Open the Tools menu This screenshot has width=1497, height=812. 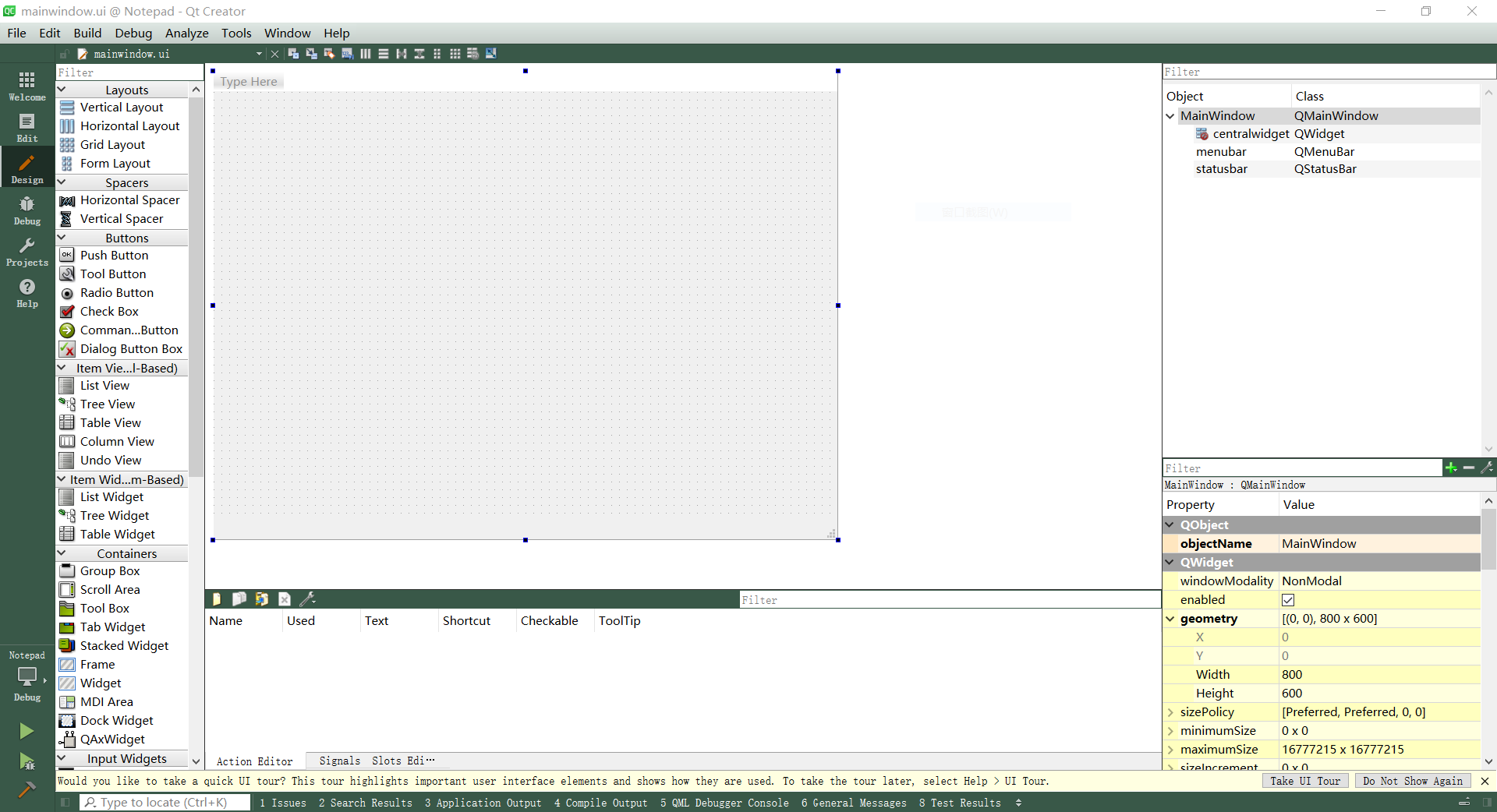[x=236, y=33]
